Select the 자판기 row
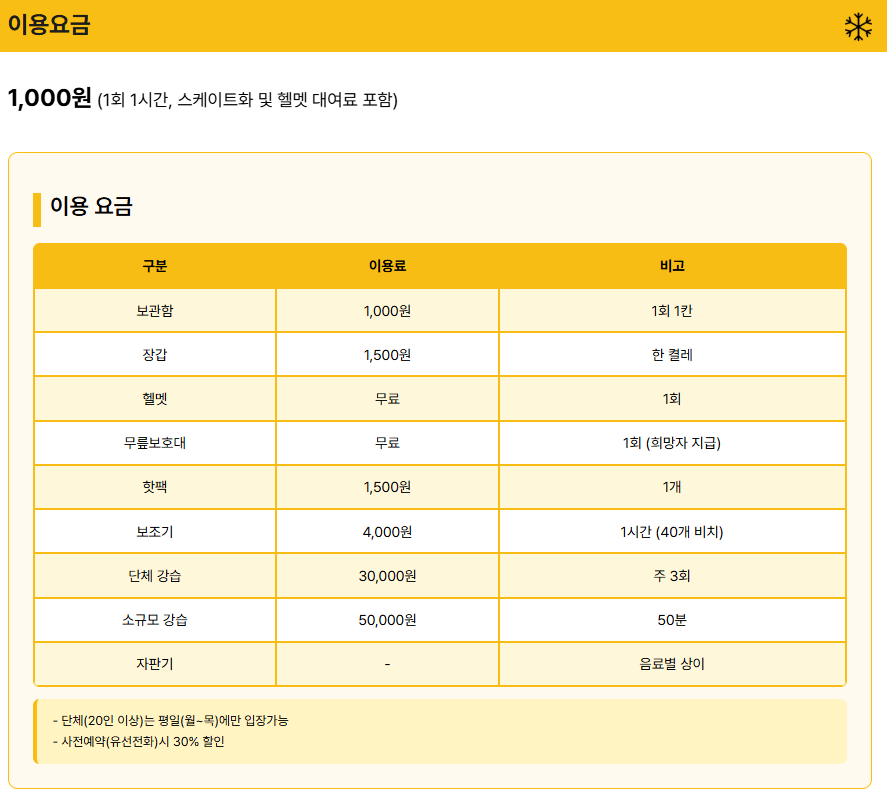 155,664
